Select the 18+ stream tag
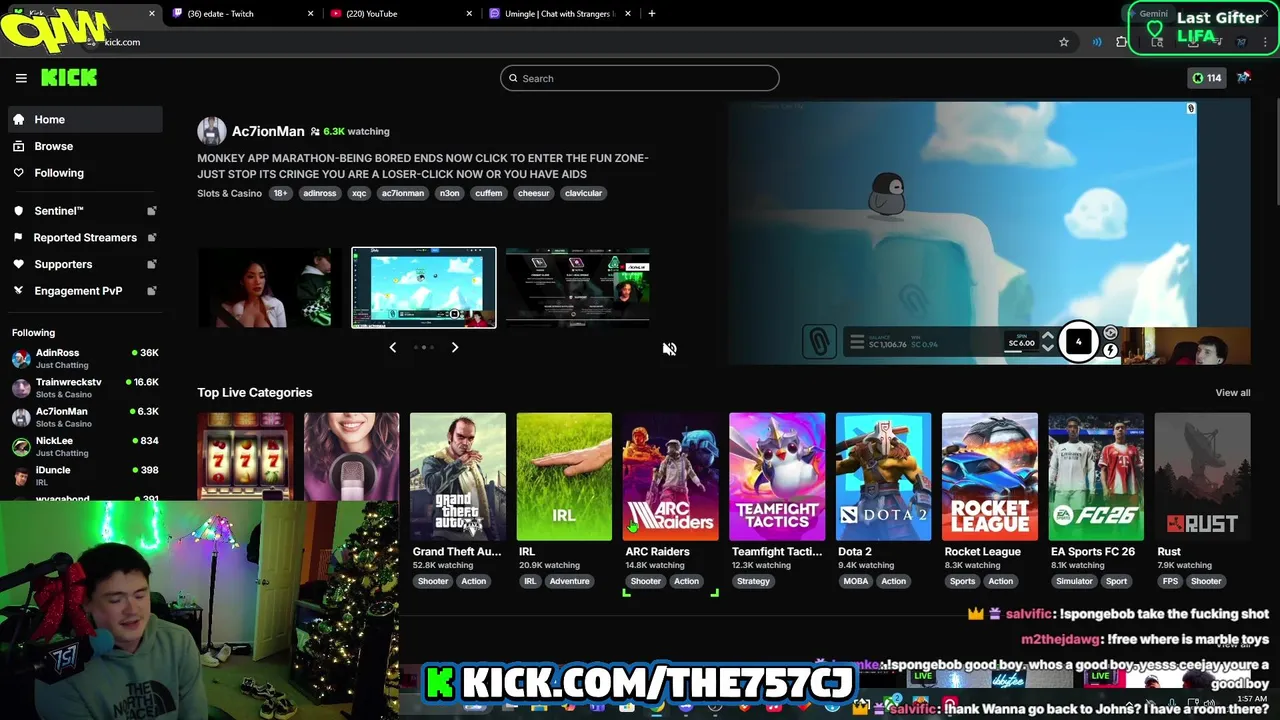 tap(280, 193)
